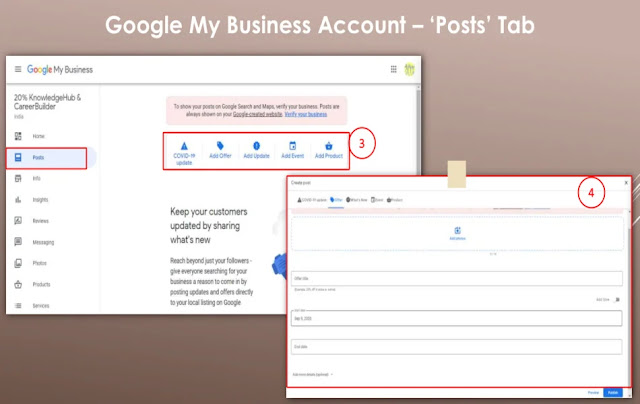Image resolution: width=640 pixels, height=404 pixels.
Task: Click the 20% KnowledgeHub & CareerBuilder business name
Action: (47, 102)
